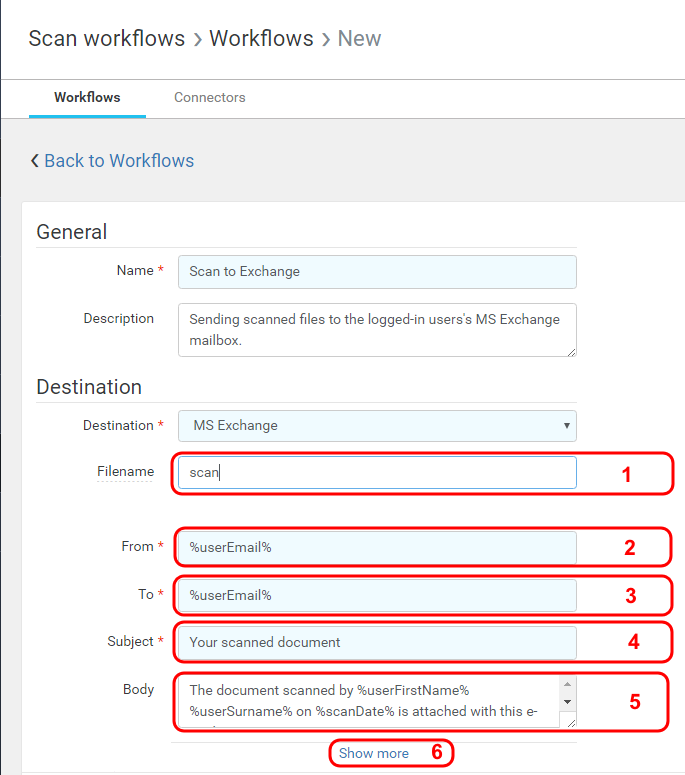Image resolution: width=685 pixels, height=775 pixels.
Task: Focus the Name field containing Scan to Exchange
Action: point(377,272)
